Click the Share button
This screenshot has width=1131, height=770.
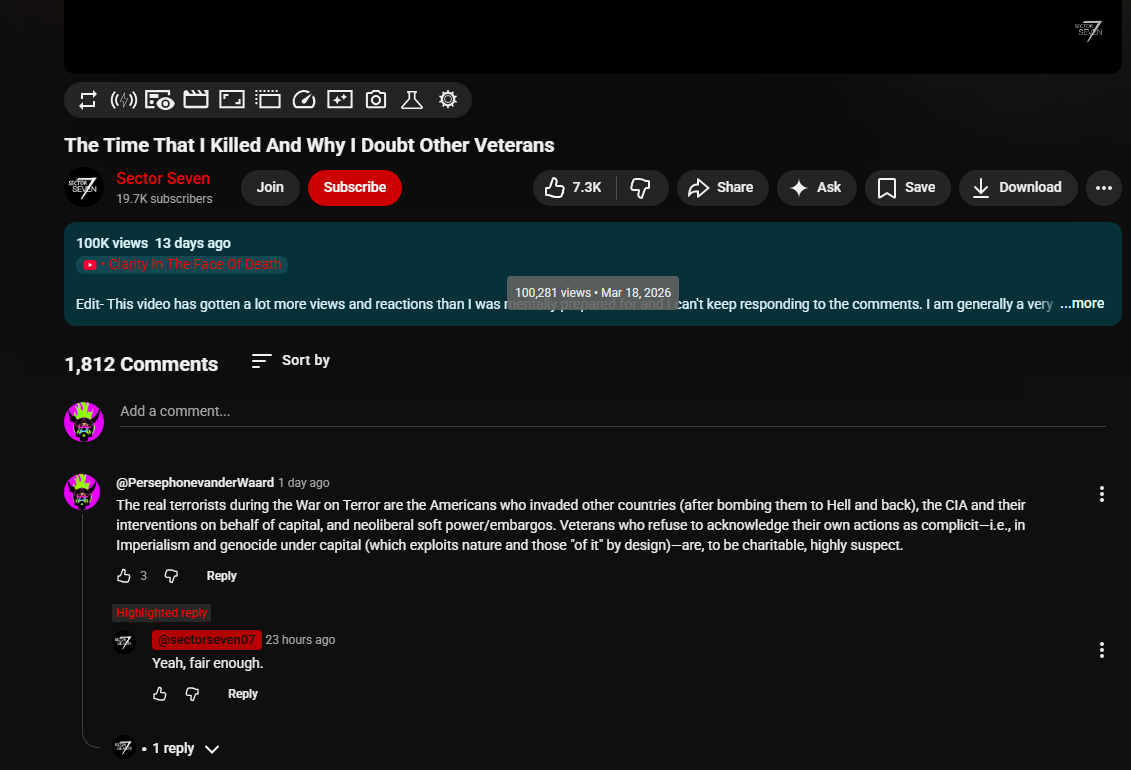(722, 187)
